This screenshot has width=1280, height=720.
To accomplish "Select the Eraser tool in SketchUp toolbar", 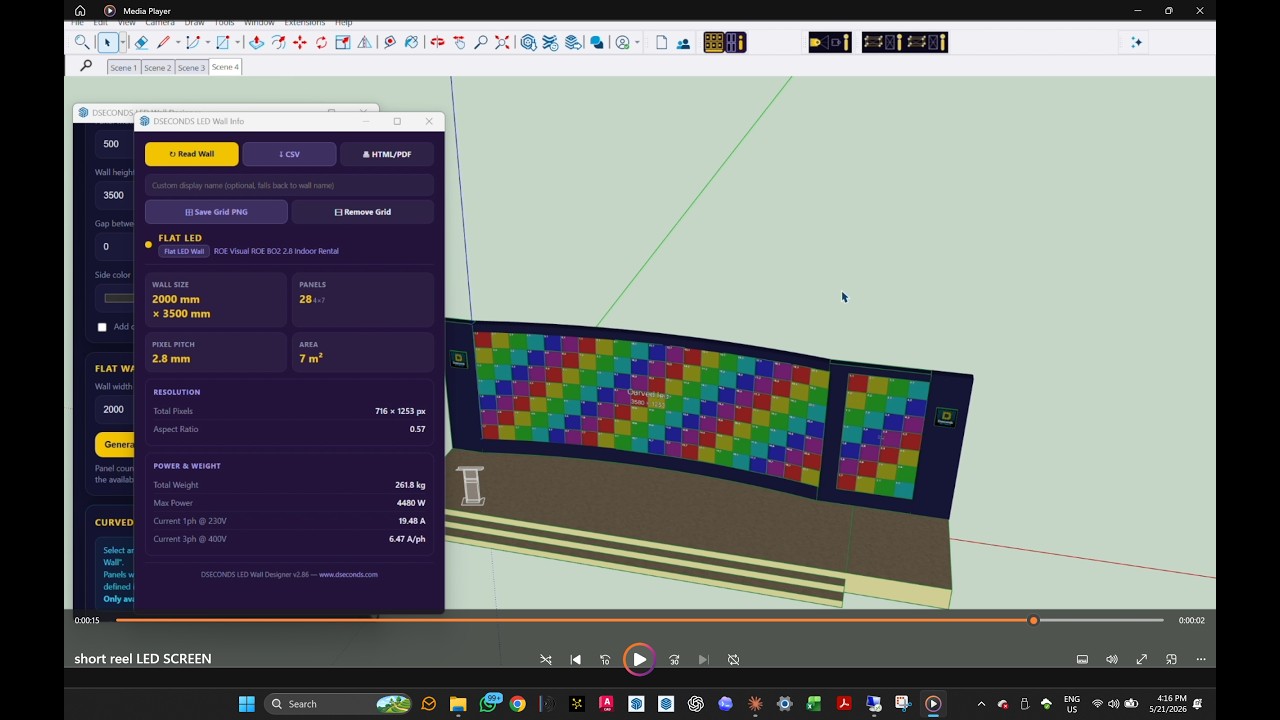I will [x=141, y=42].
